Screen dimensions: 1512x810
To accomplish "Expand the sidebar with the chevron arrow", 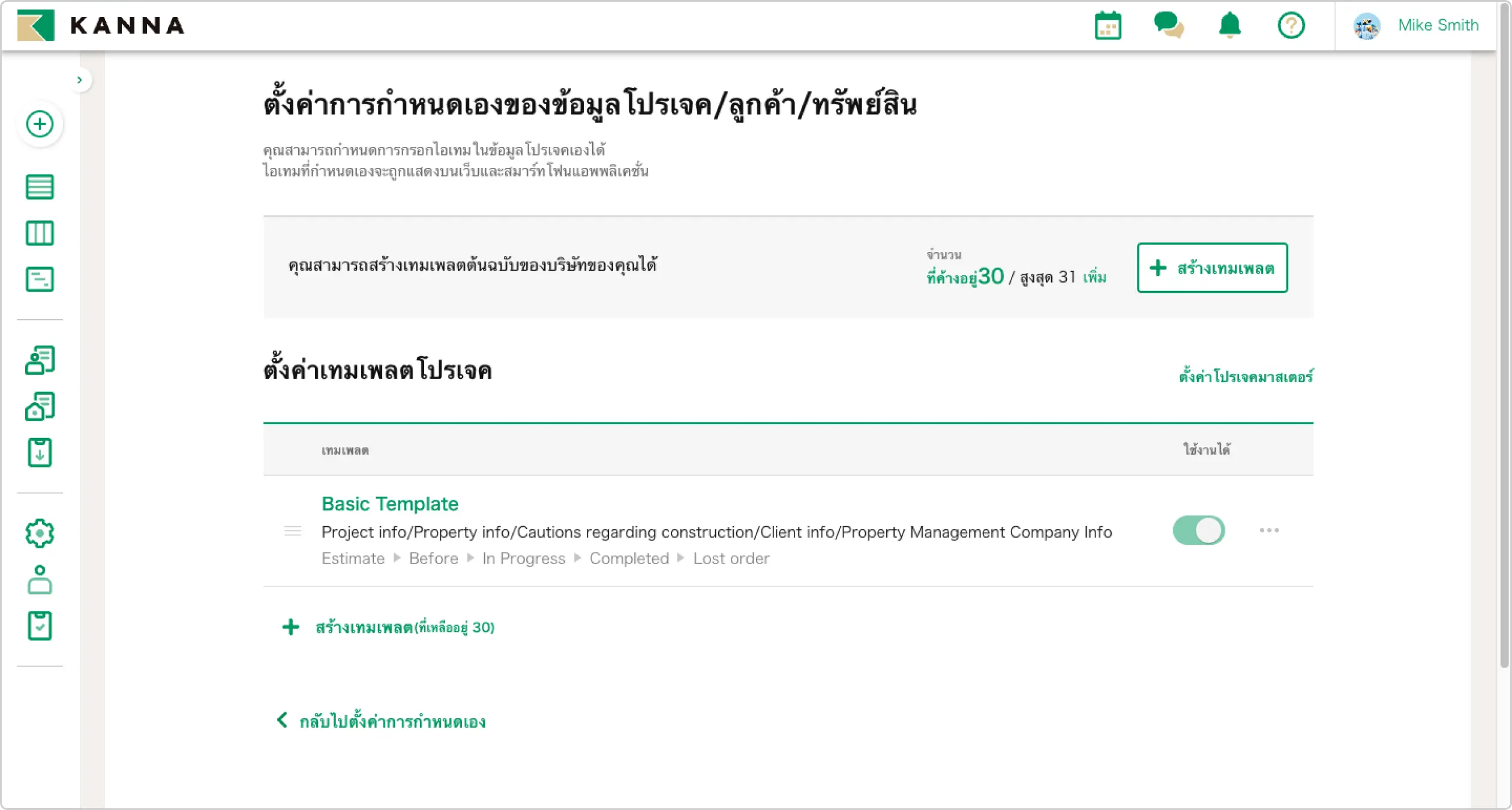I will pyautogui.click(x=80, y=79).
